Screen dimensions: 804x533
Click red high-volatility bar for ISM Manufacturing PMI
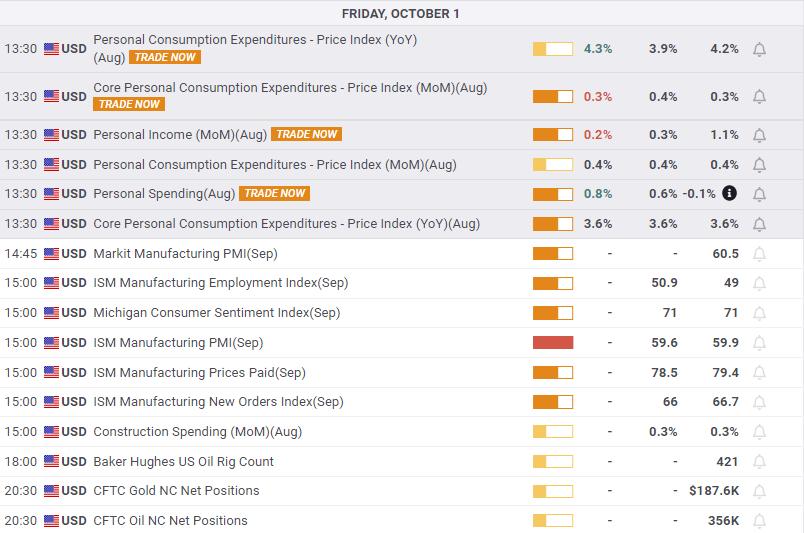click(x=553, y=343)
